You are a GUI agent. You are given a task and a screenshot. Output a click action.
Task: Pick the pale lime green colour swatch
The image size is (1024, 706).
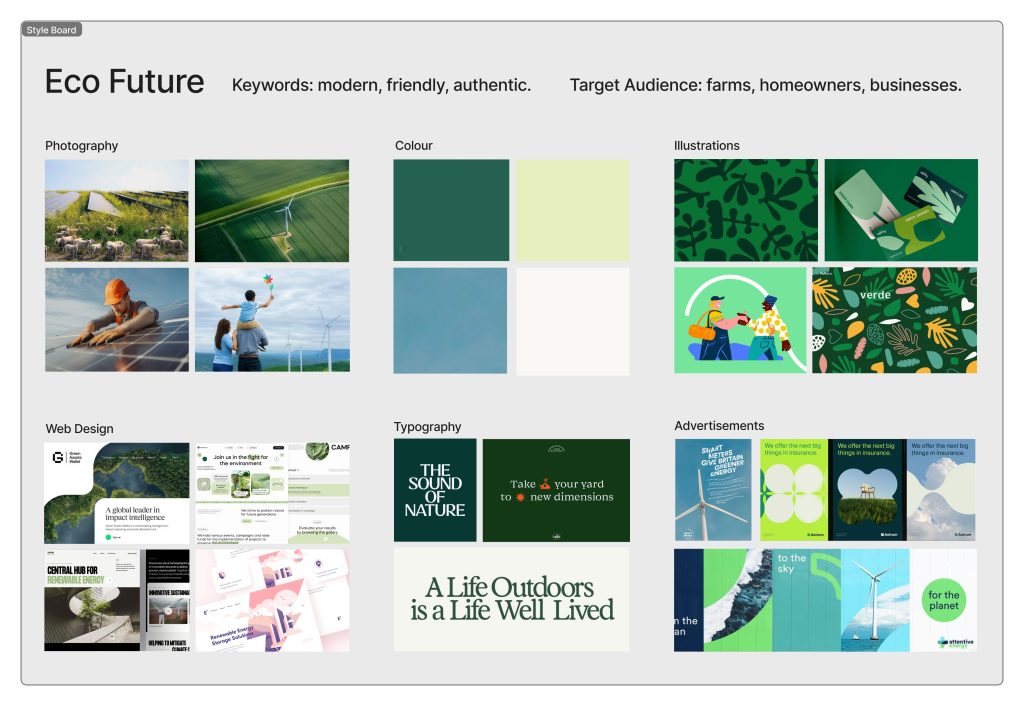click(x=572, y=210)
